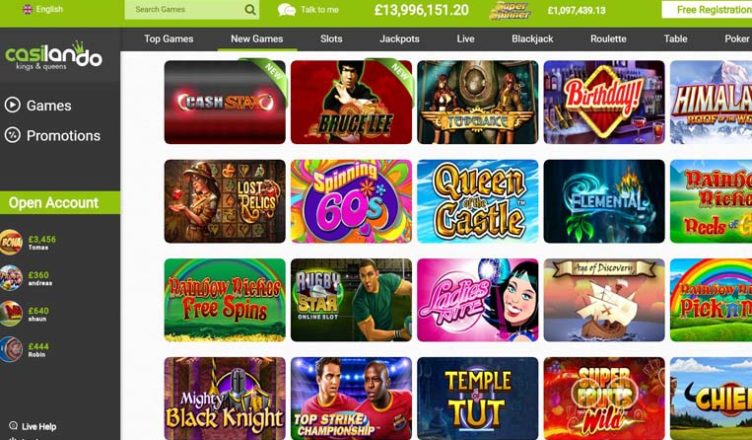This screenshot has width=752, height=440.
Task: Open the Rugby Star online slot thumbnail
Action: click(351, 300)
